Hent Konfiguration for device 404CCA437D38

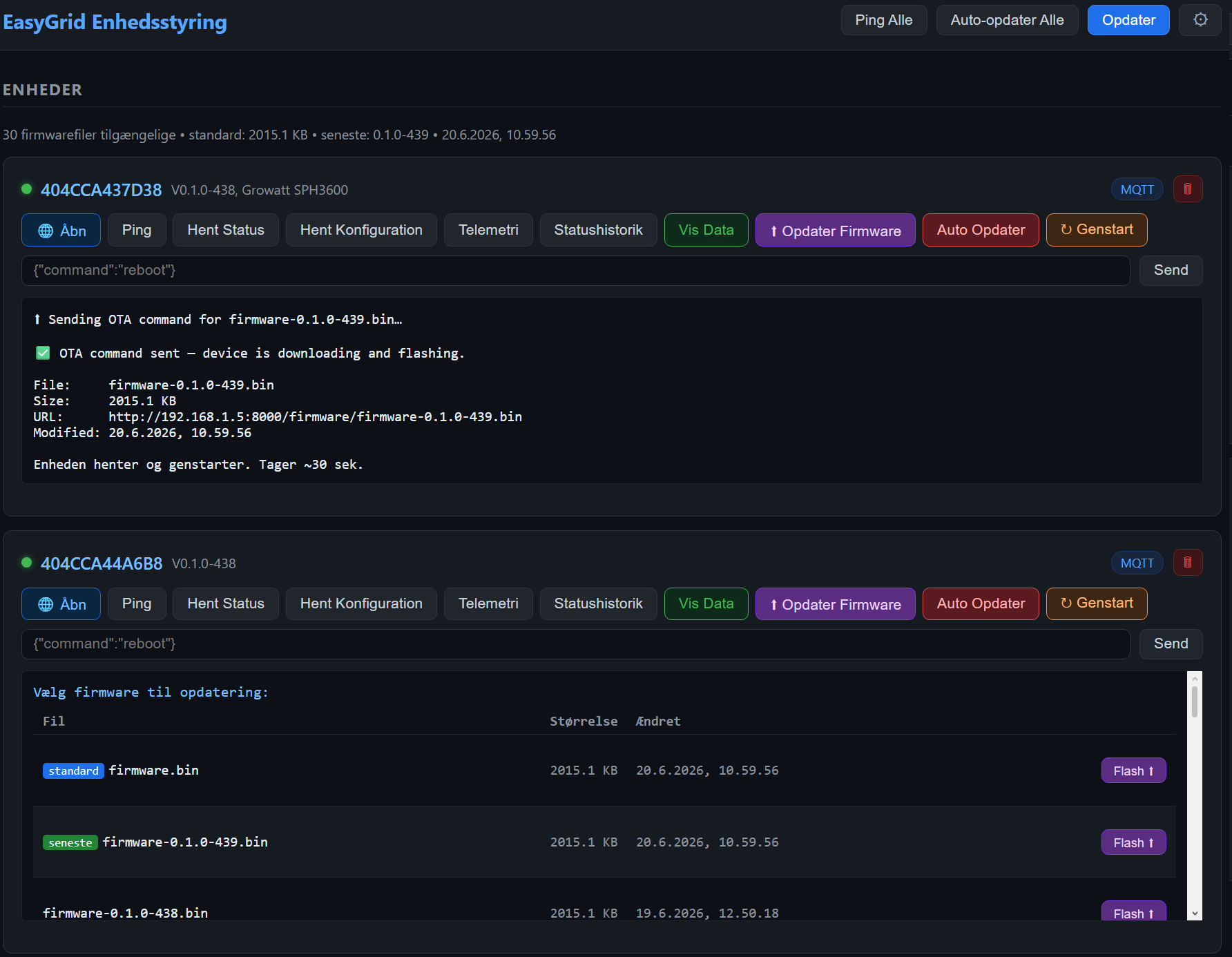[361, 230]
